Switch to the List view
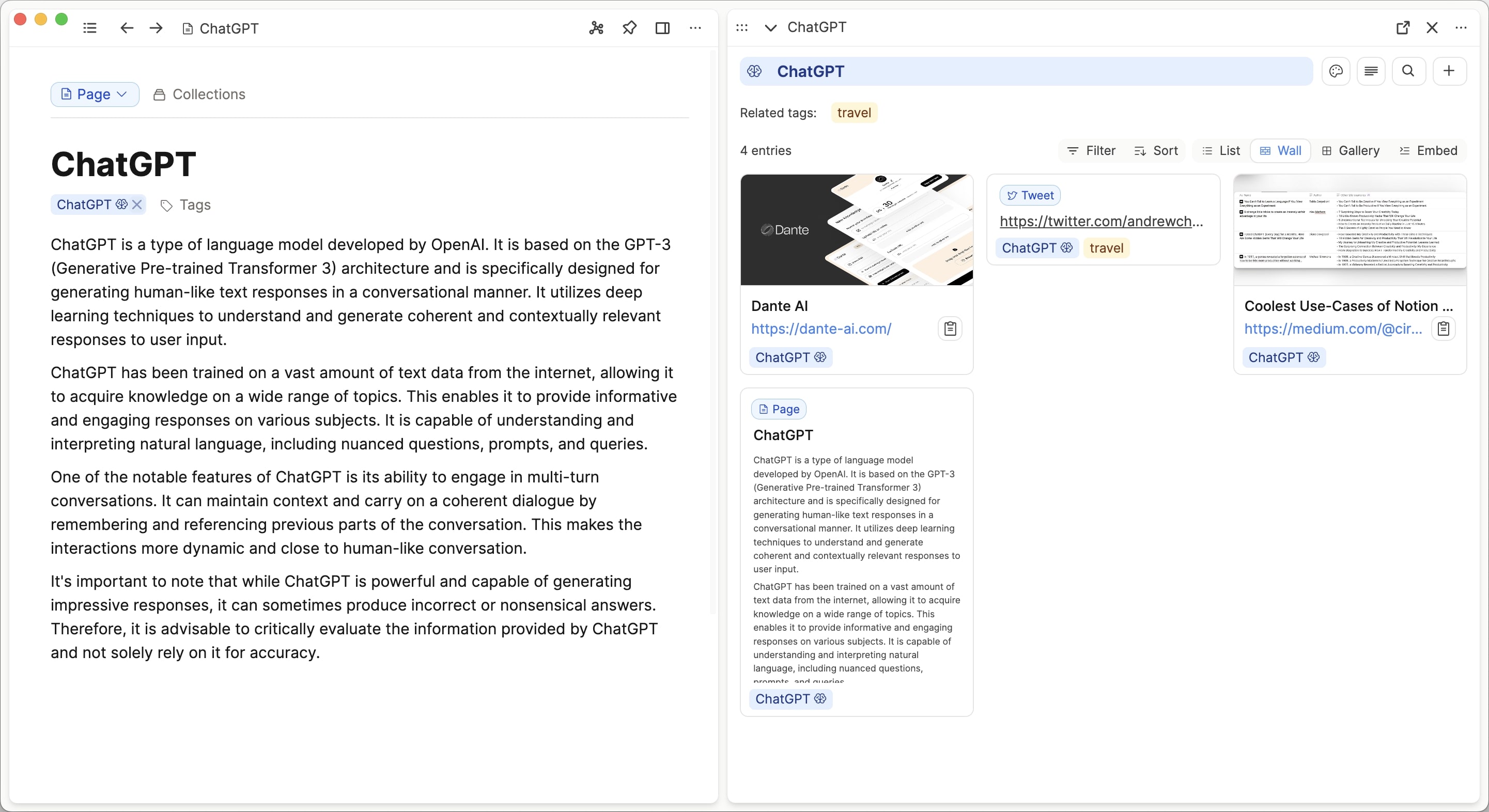1489x812 pixels. pos(1221,151)
